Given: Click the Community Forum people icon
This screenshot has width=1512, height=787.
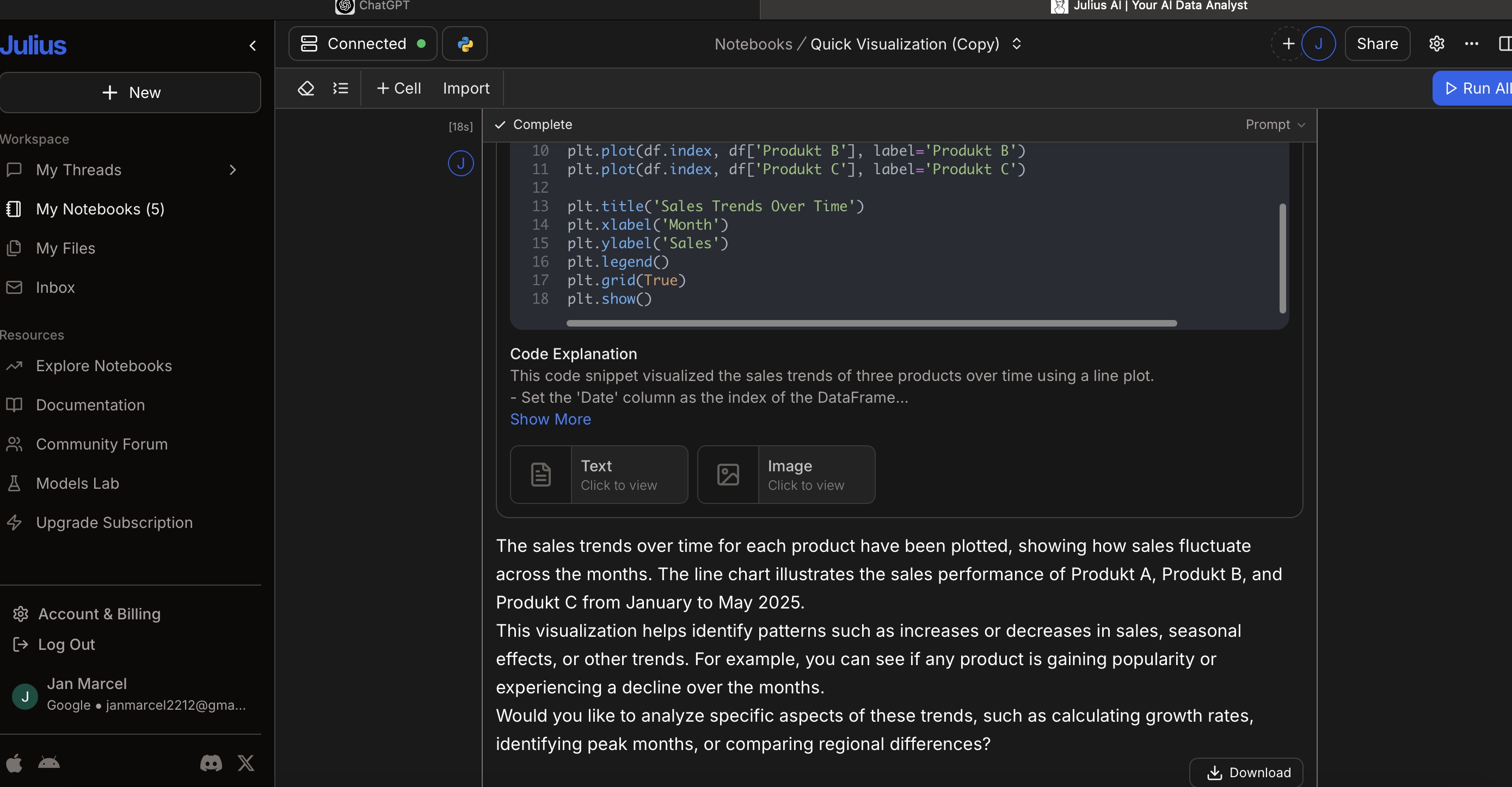Looking at the screenshot, I should pos(14,444).
